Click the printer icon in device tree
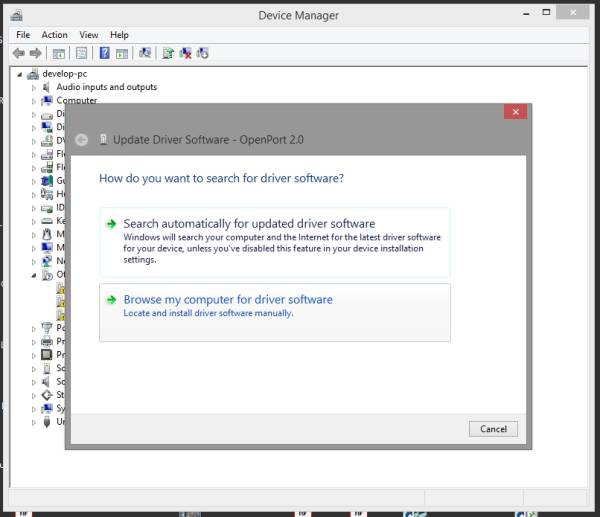600x517 pixels. pos(47,341)
